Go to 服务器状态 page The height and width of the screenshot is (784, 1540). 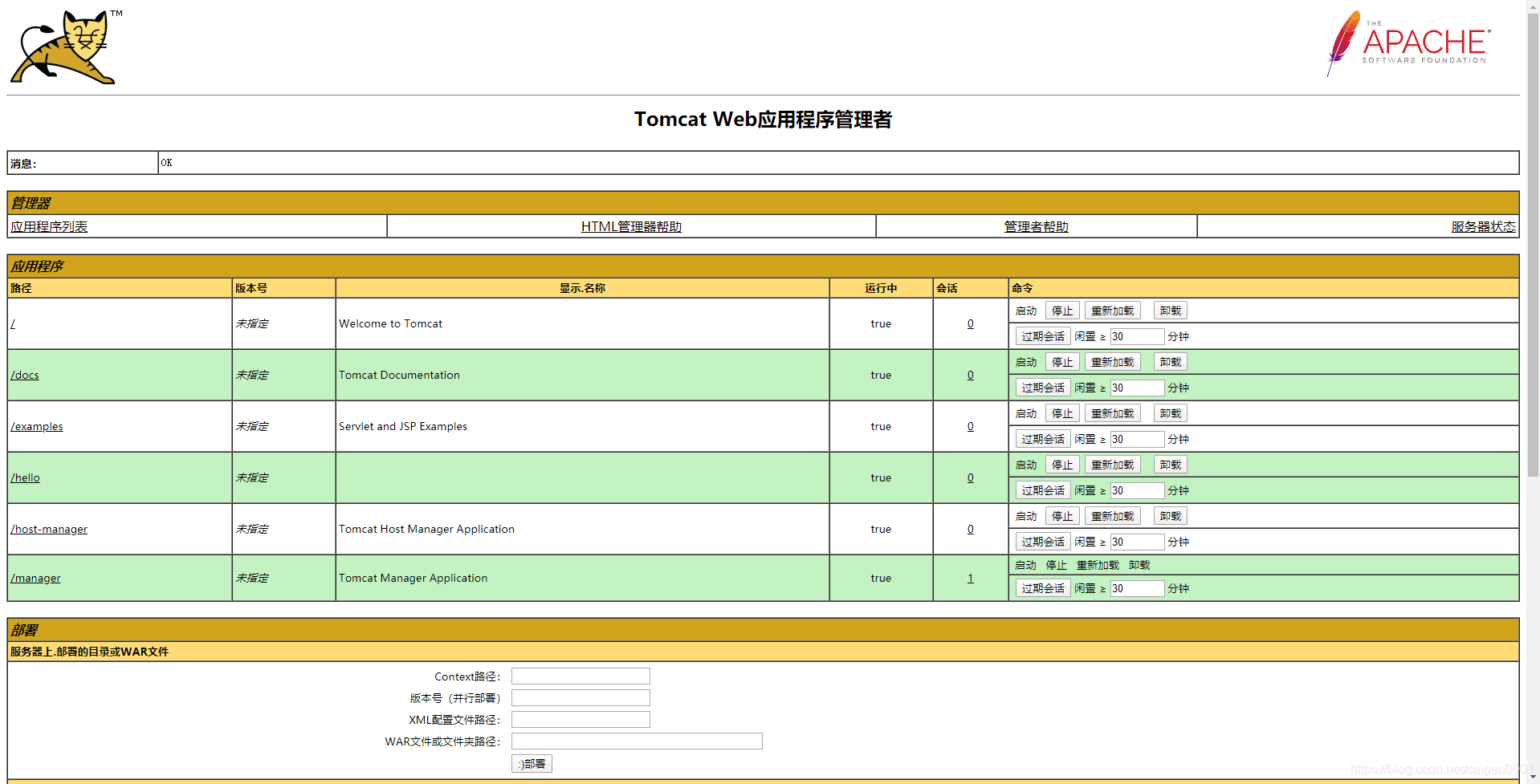(x=1483, y=226)
